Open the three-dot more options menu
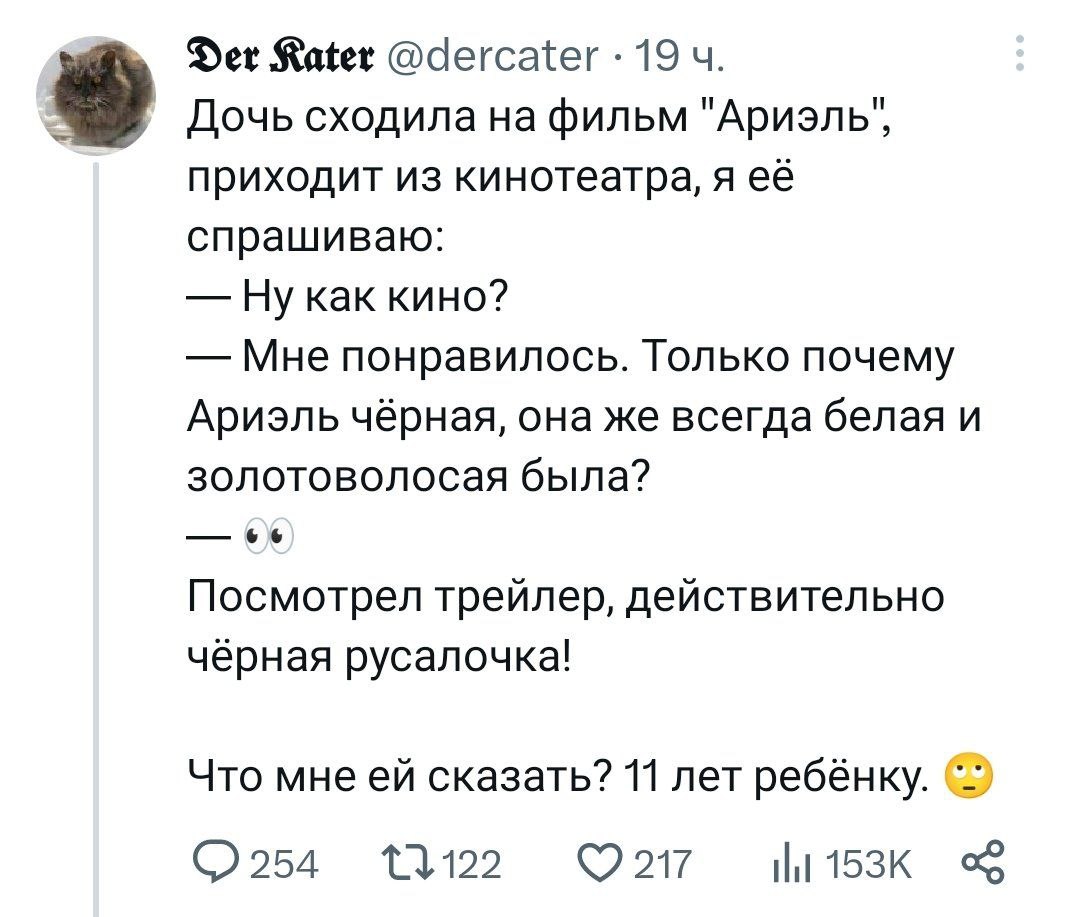Viewport: 1080px width, 917px height. point(1018,53)
